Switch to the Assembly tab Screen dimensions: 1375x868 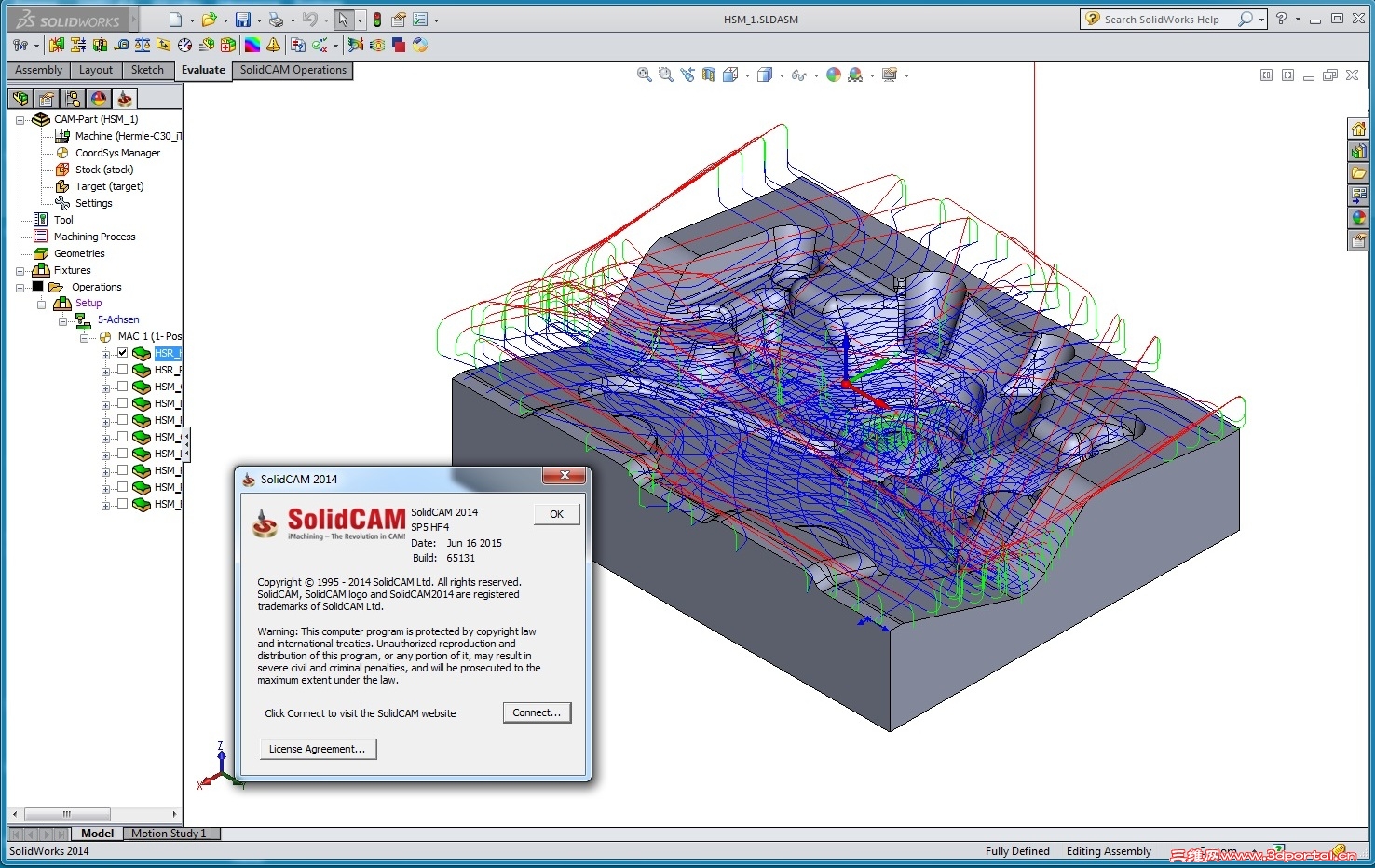[x=38, y=71]
